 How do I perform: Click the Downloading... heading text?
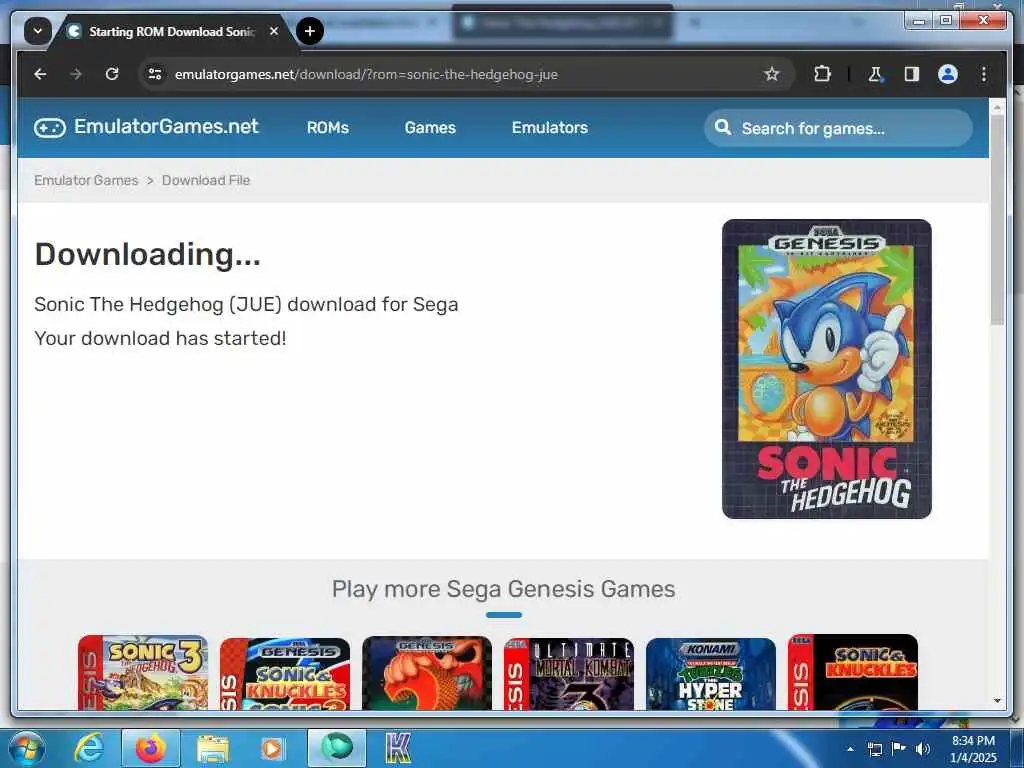148,254
